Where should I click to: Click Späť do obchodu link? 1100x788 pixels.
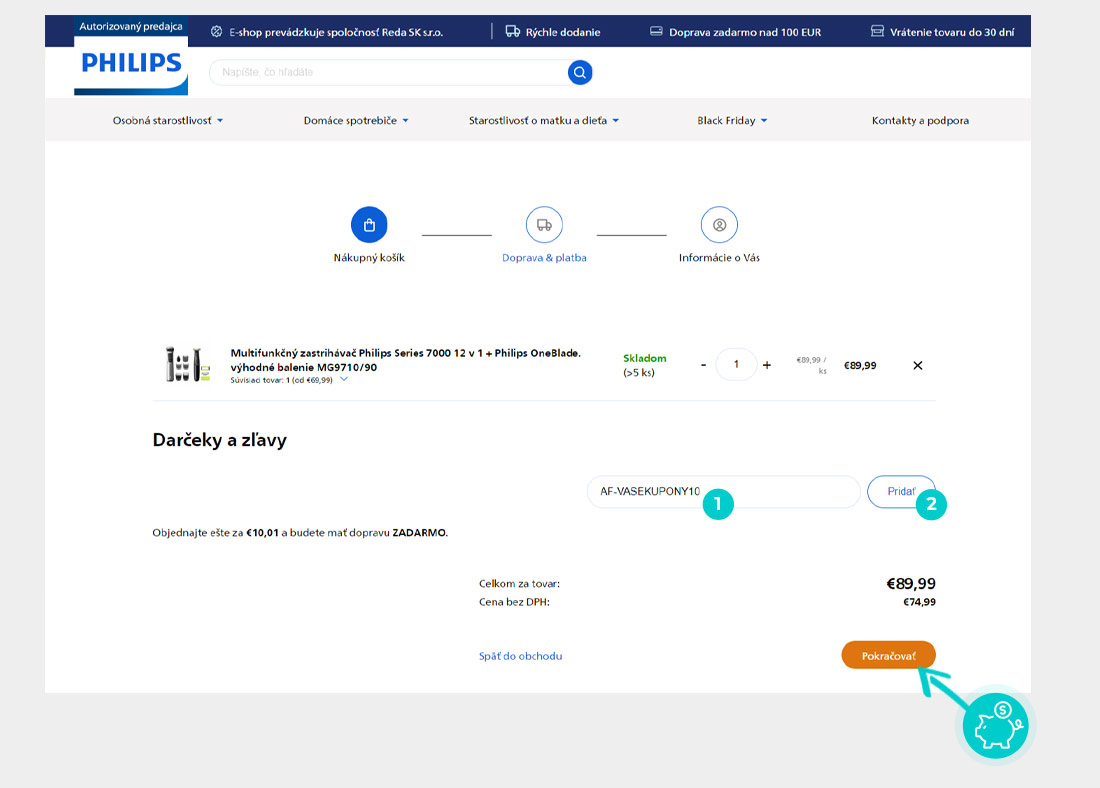[521, 656]
